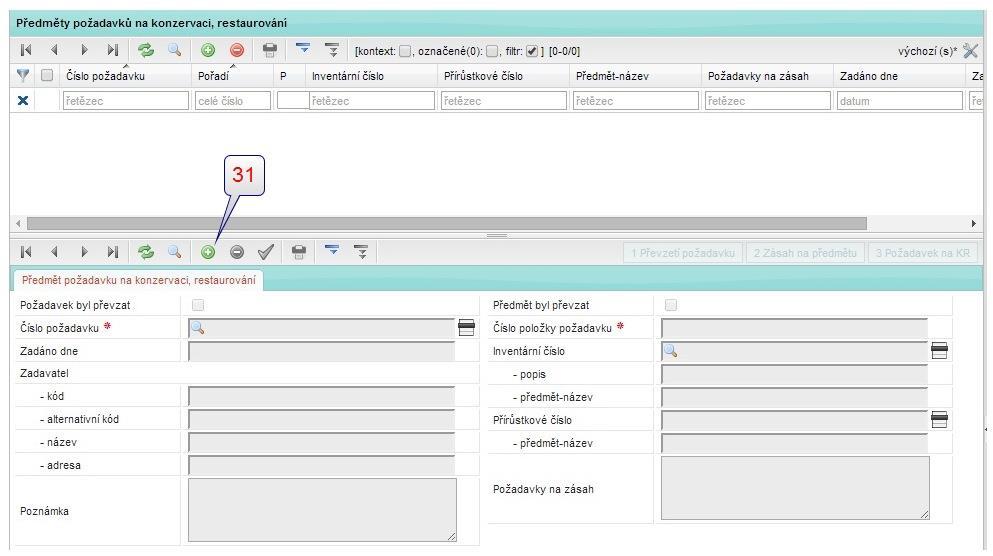This screenshot has height=556, width=993.
Task: Print from the bottom toolbar
Action: click(x=299, y=252)
